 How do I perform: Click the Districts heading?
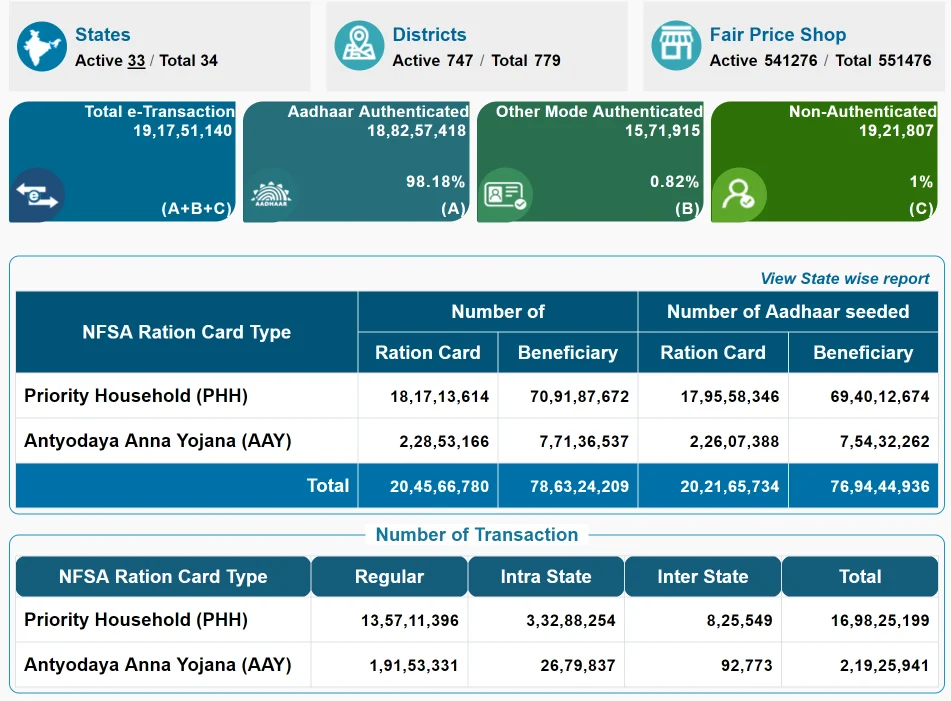tap(429, 35)
